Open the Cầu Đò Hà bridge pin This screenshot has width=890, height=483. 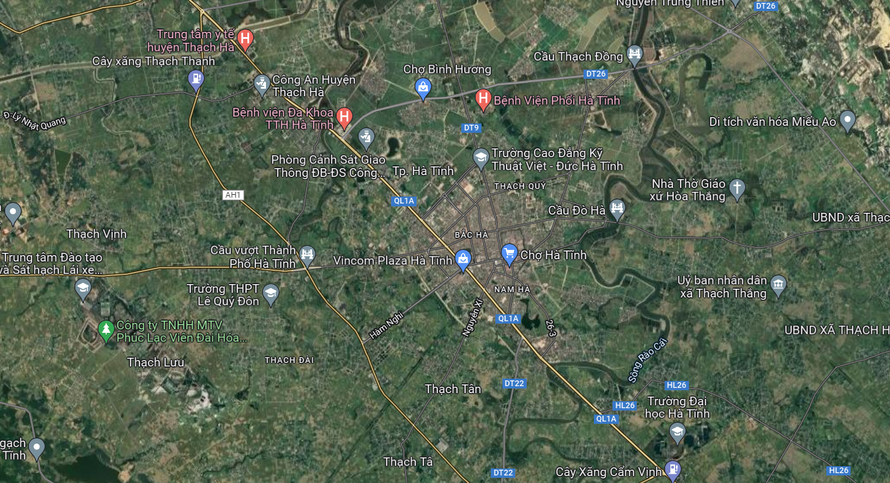[x=617, y=209]
